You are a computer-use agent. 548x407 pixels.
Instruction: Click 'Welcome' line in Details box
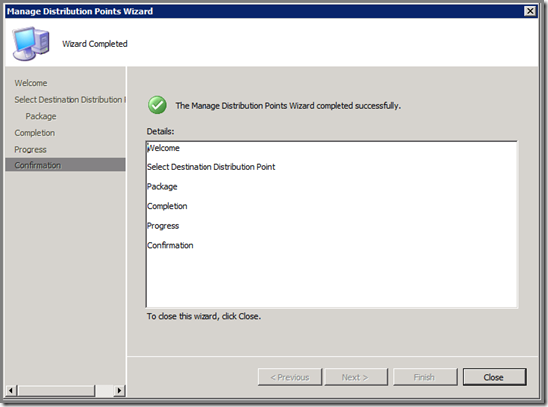point(163,148)
